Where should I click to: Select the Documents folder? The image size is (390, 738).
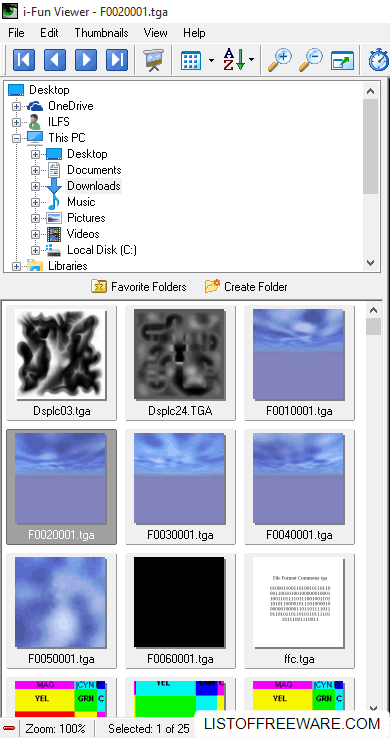pos(94,170)
